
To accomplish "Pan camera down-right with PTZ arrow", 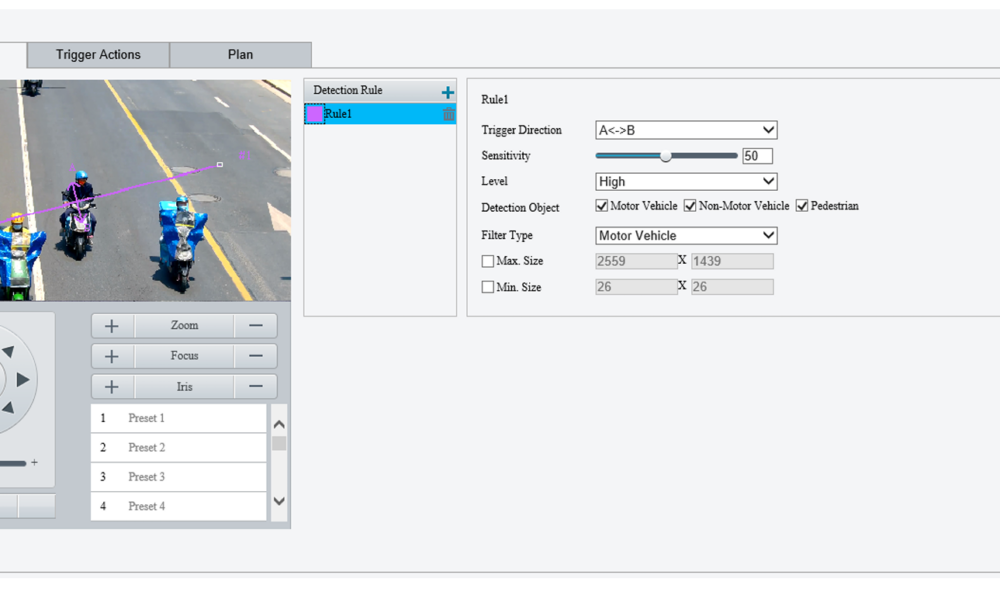I will click(x=8, y=408).
